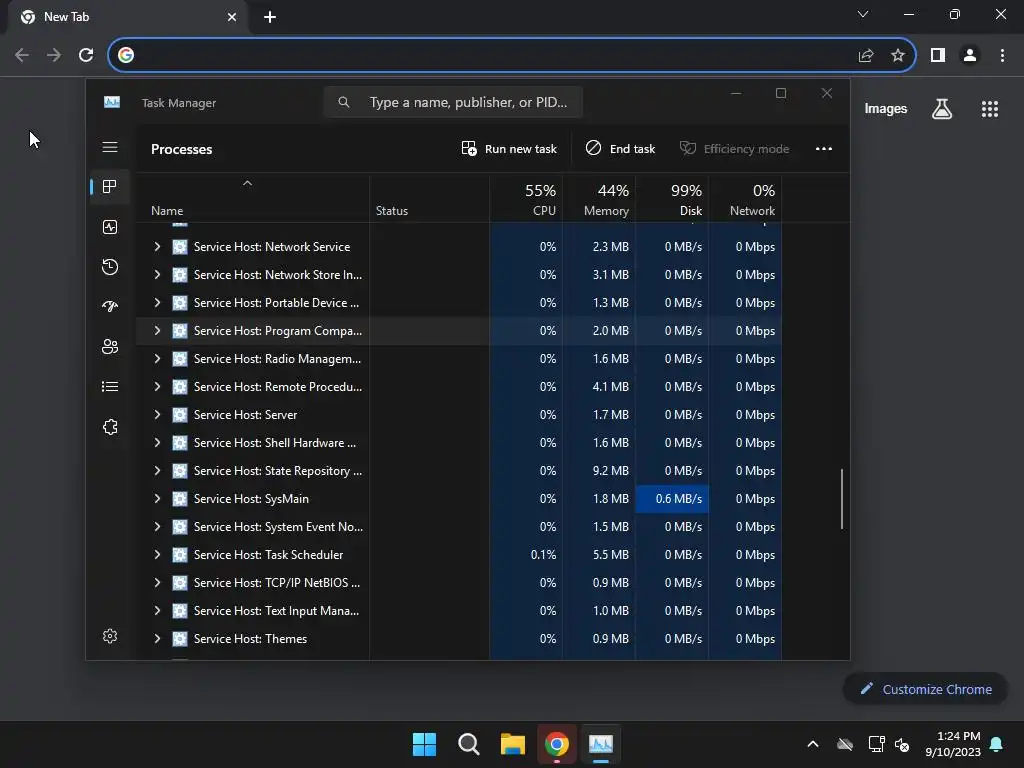Click End task button
Image resolution: width=1024 pixels, height=768 pixels.
(620, 149)
